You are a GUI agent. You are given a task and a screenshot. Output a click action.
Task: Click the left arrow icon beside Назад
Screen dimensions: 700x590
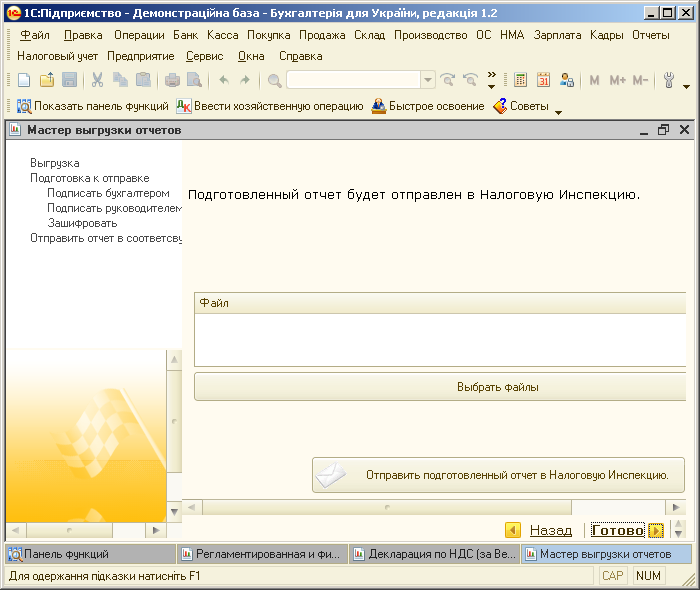click(x=512, y=530)
